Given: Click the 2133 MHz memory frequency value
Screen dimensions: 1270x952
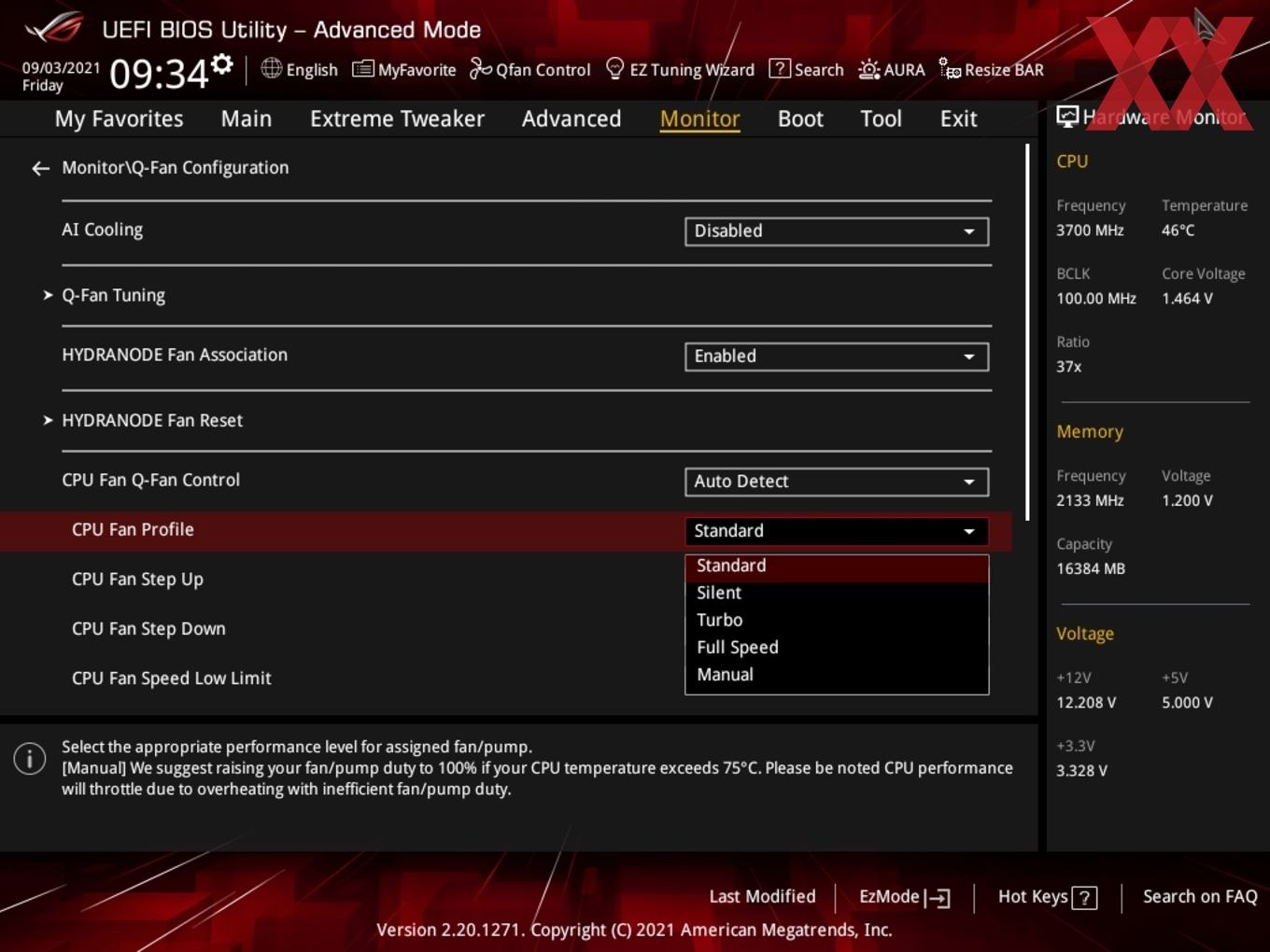Looking at the screenshot, I should [x=1090, y=500].
